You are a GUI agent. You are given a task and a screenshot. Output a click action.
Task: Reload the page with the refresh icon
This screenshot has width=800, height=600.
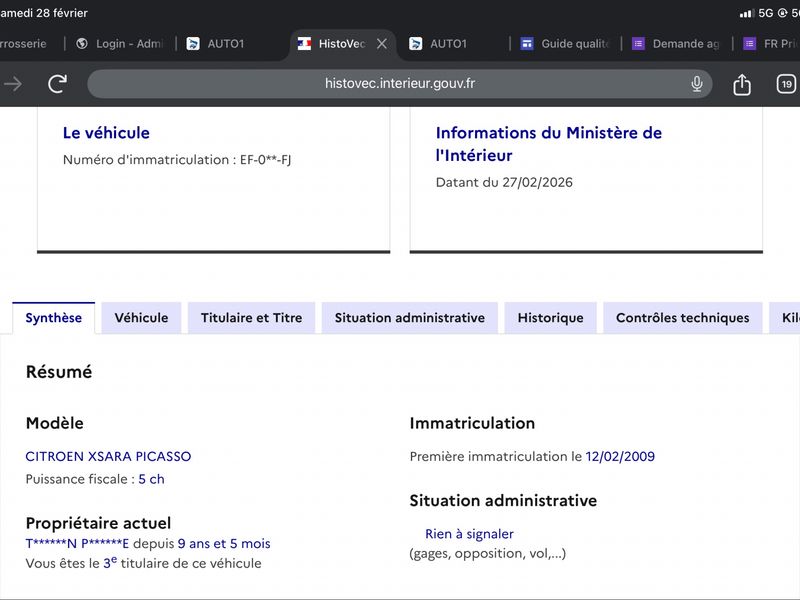57,84
